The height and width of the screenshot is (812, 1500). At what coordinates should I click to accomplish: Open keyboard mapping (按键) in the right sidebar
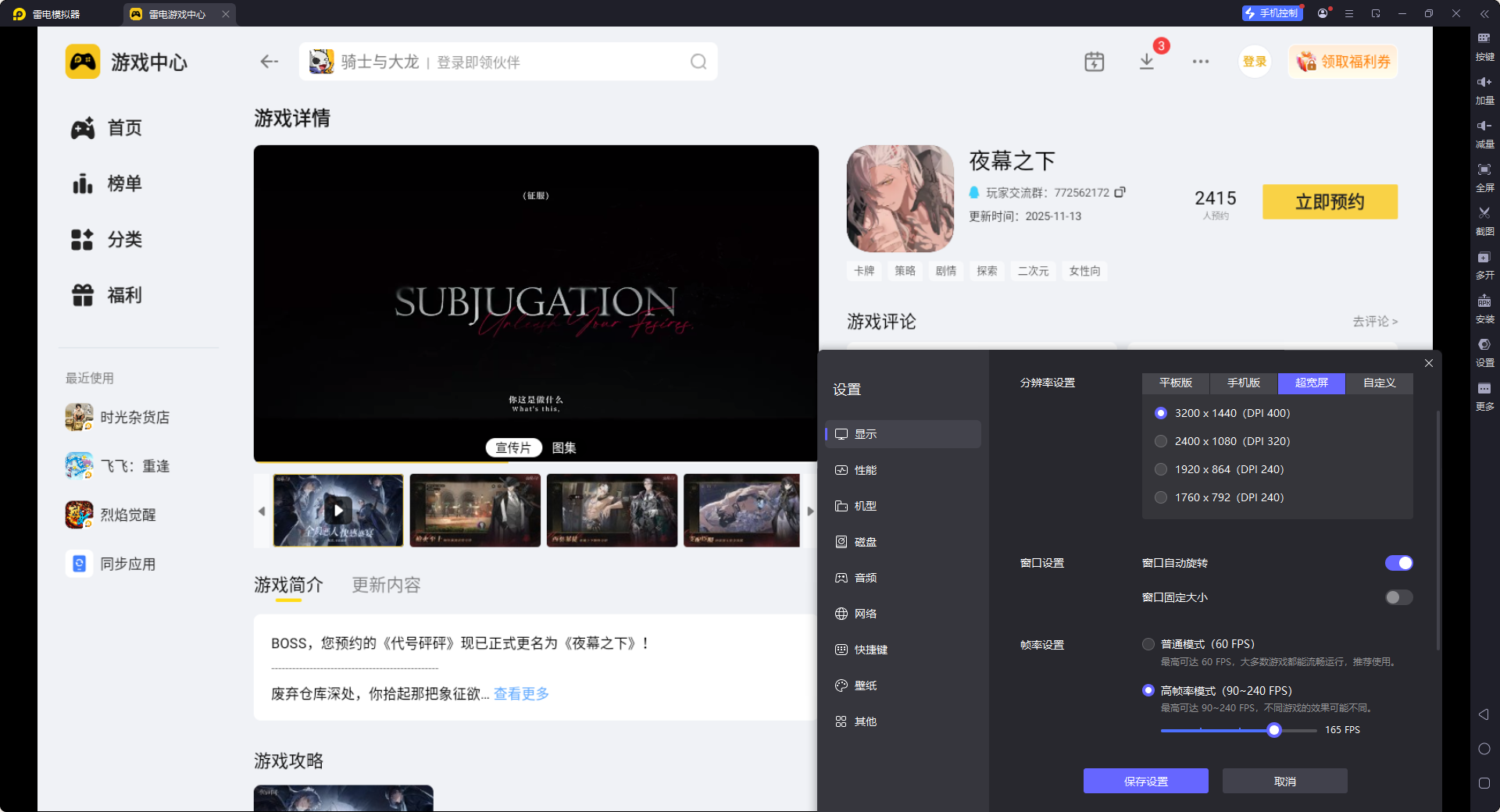[x=1484, y=47]
